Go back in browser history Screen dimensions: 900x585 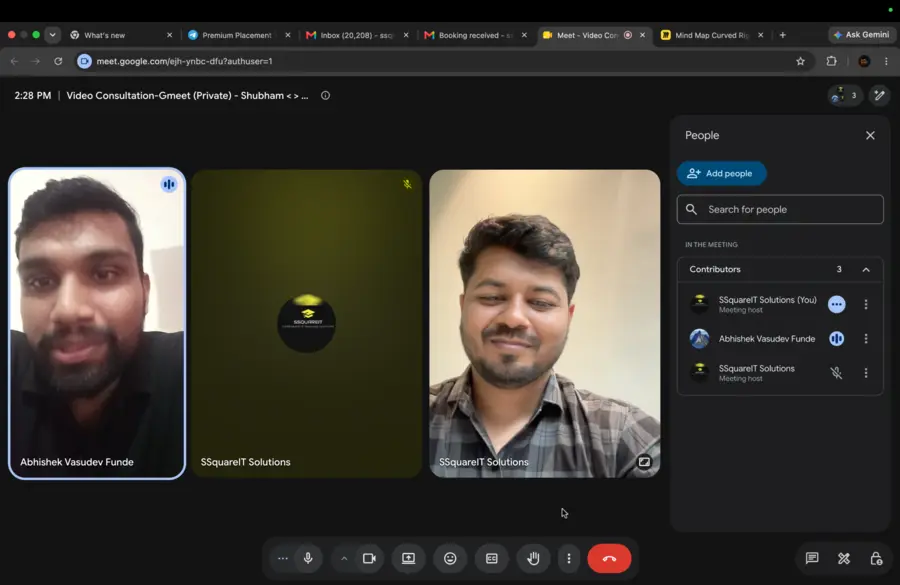click(14, 61)
